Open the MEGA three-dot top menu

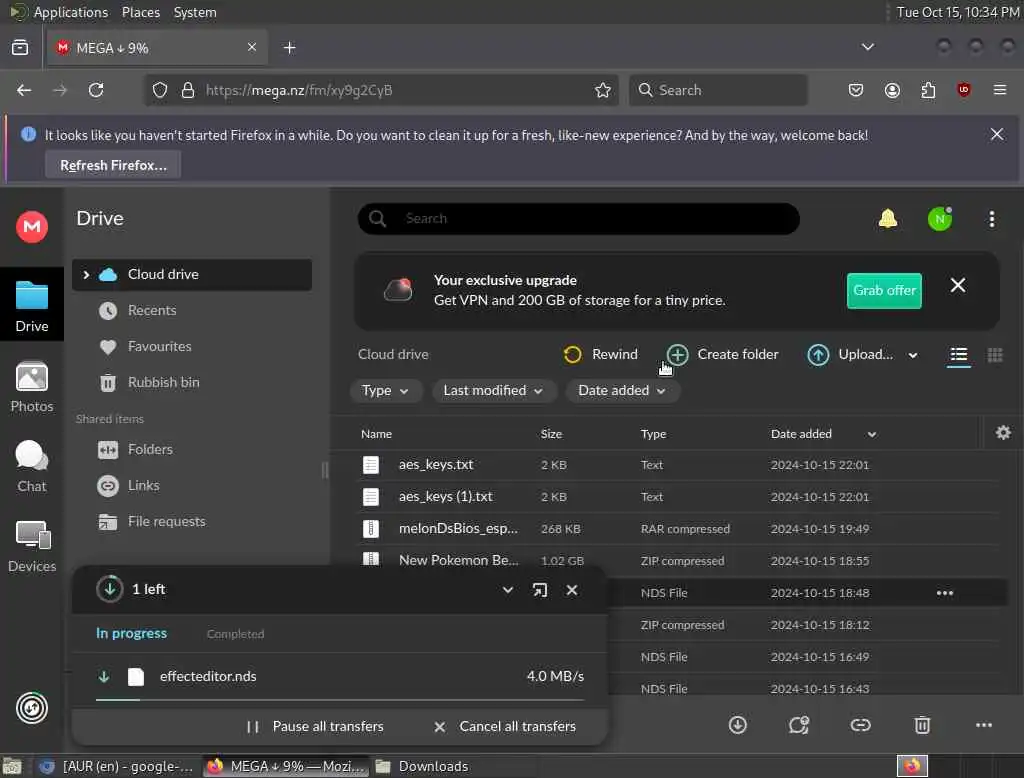[991, 219]
